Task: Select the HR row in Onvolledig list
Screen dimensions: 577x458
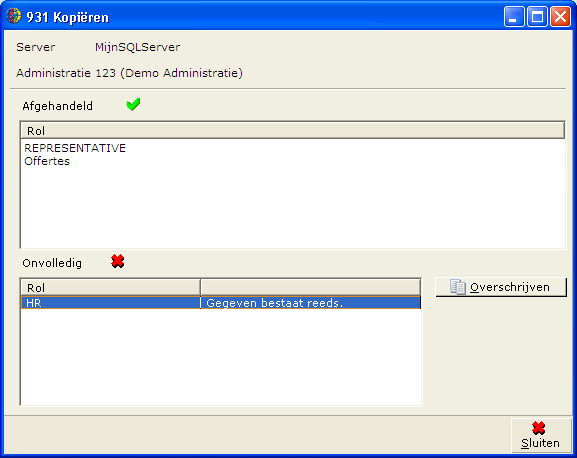Action: (x=221, y=303)
